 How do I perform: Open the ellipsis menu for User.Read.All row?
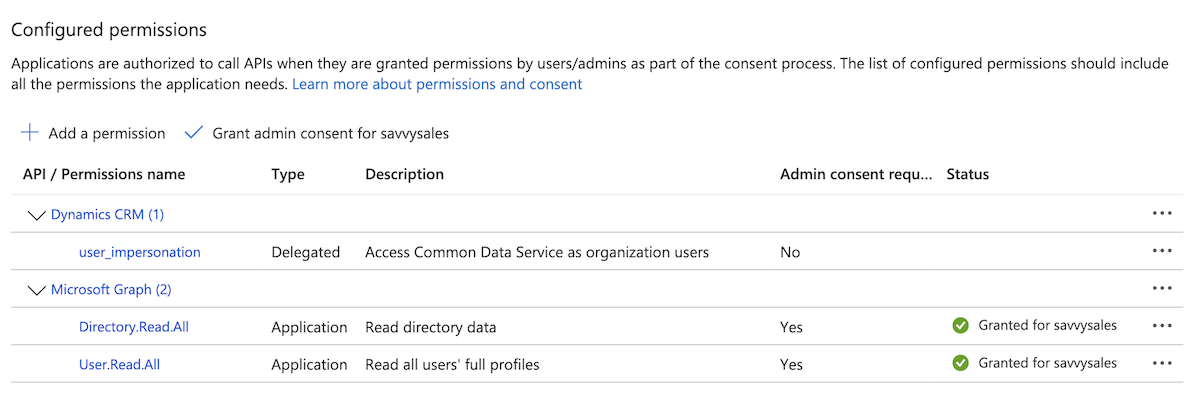[x=1161, y=364]
